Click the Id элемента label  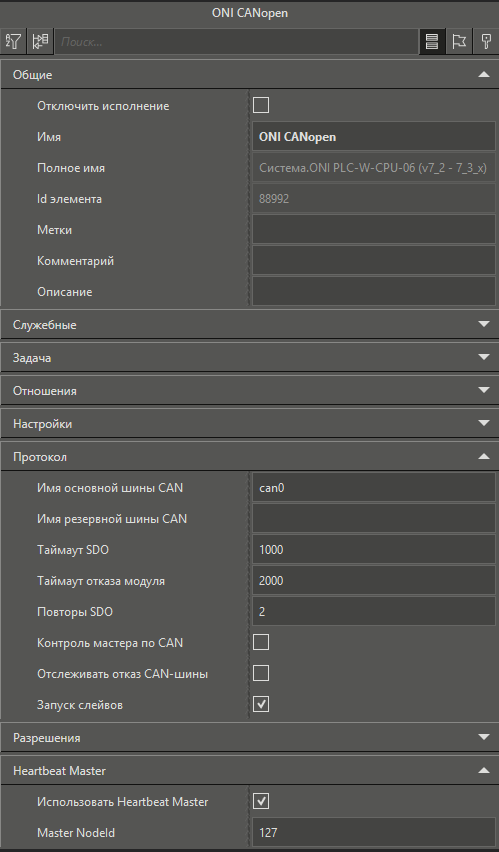69,199
